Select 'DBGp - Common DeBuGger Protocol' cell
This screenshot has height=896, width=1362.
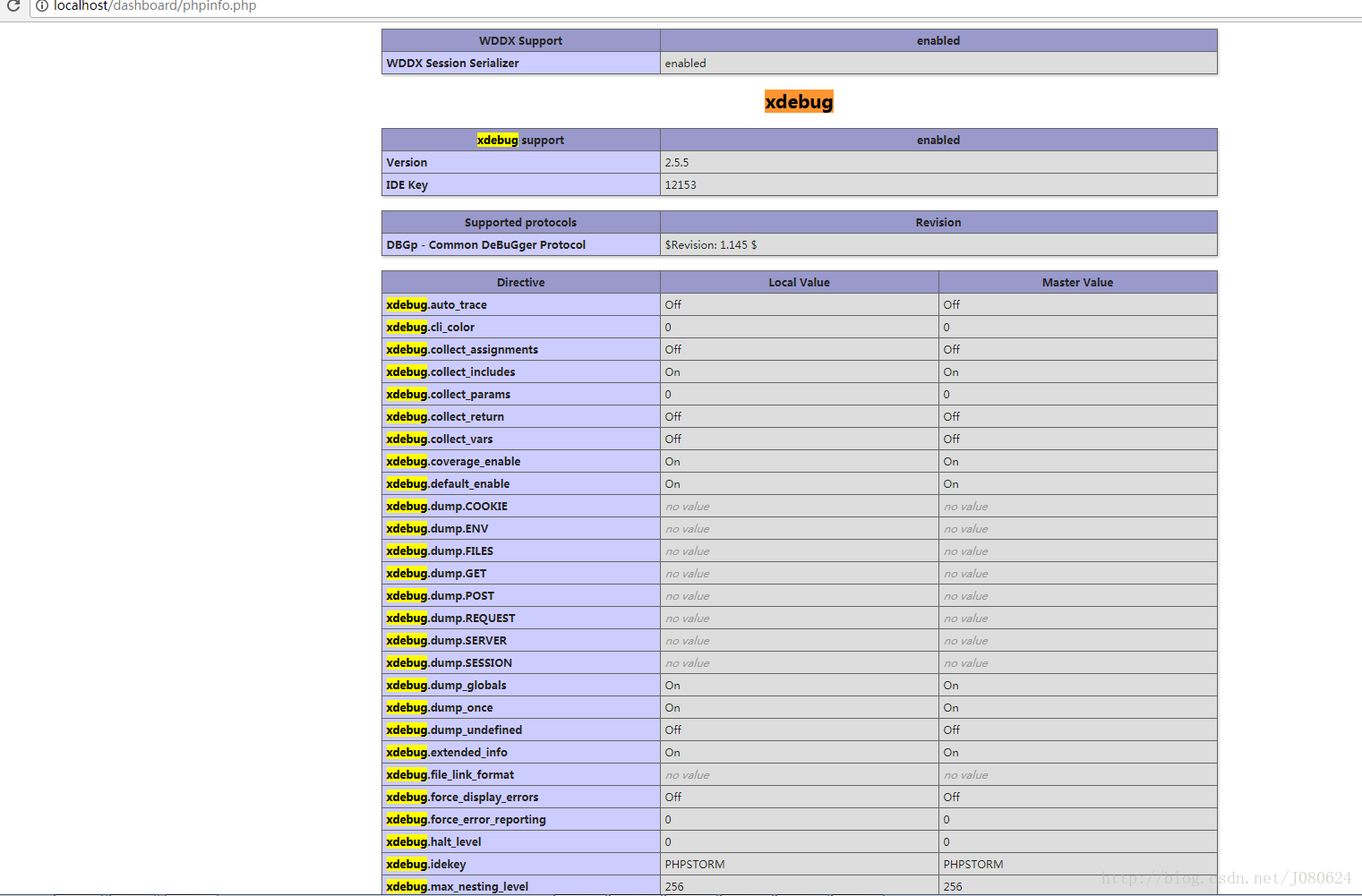[521, 244]
